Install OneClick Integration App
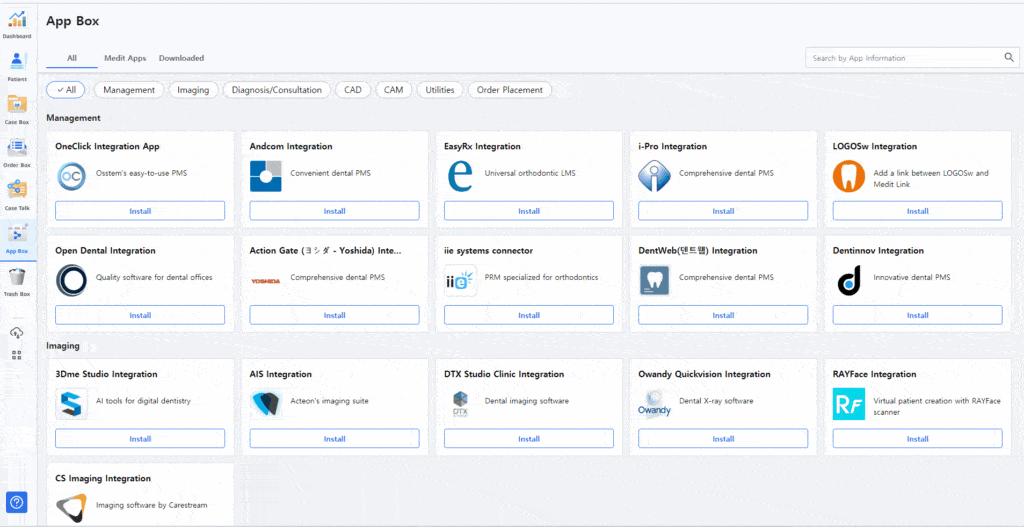This screenshot has width=1024, height=527. coord(140,211)
